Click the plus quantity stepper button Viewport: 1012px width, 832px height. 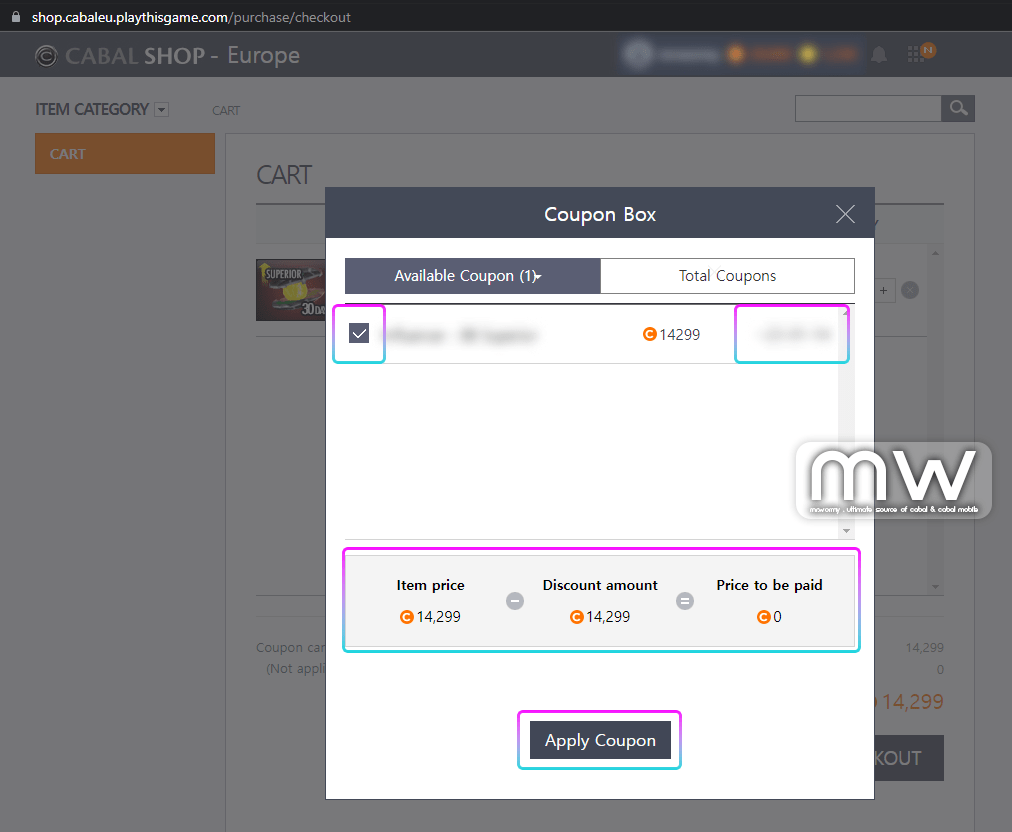coord(884,291)
